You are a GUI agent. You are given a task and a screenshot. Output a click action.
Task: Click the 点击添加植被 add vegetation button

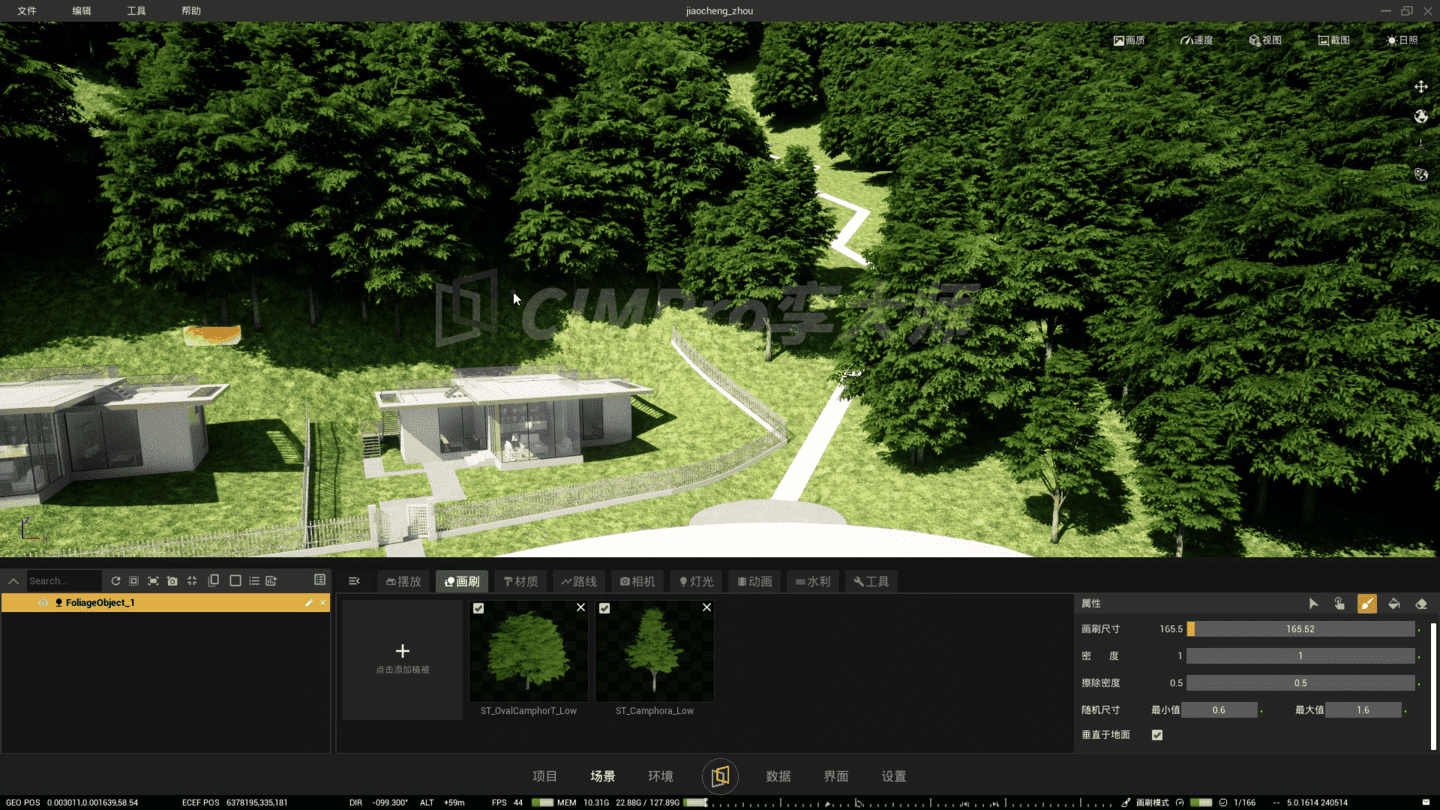point(402,658)
